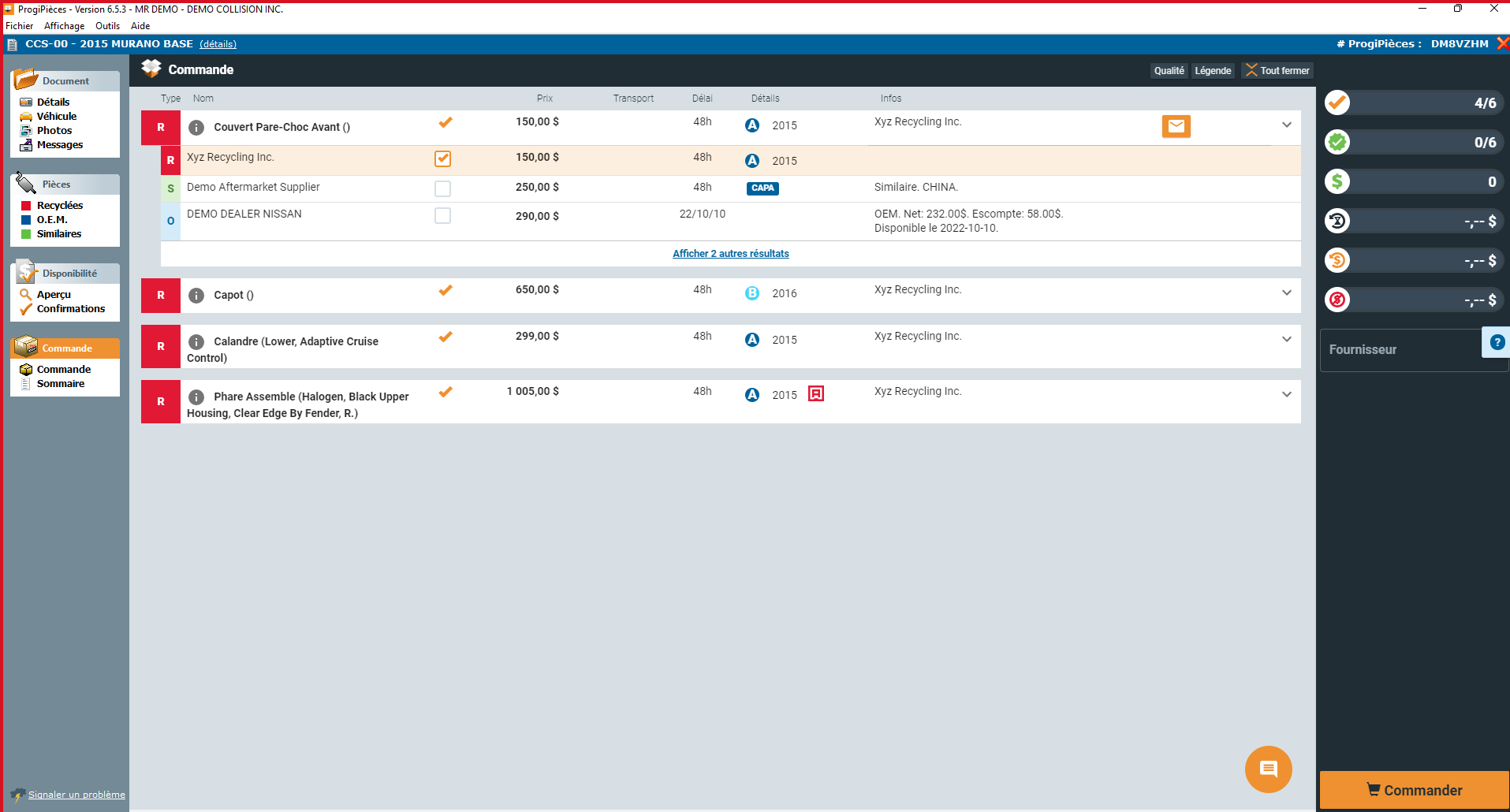1510x812 pixels.
Task: Close the ProgiPièces file with orange X
Action: click(x=1502, y=43)
